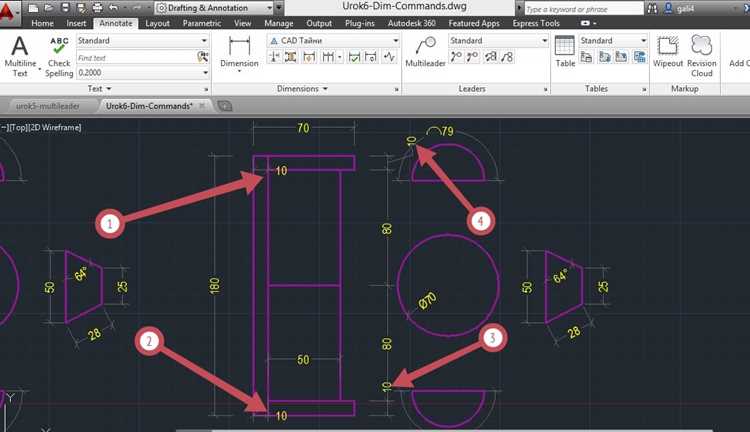Switch to the Output ribbon tab

pos(319,23)
